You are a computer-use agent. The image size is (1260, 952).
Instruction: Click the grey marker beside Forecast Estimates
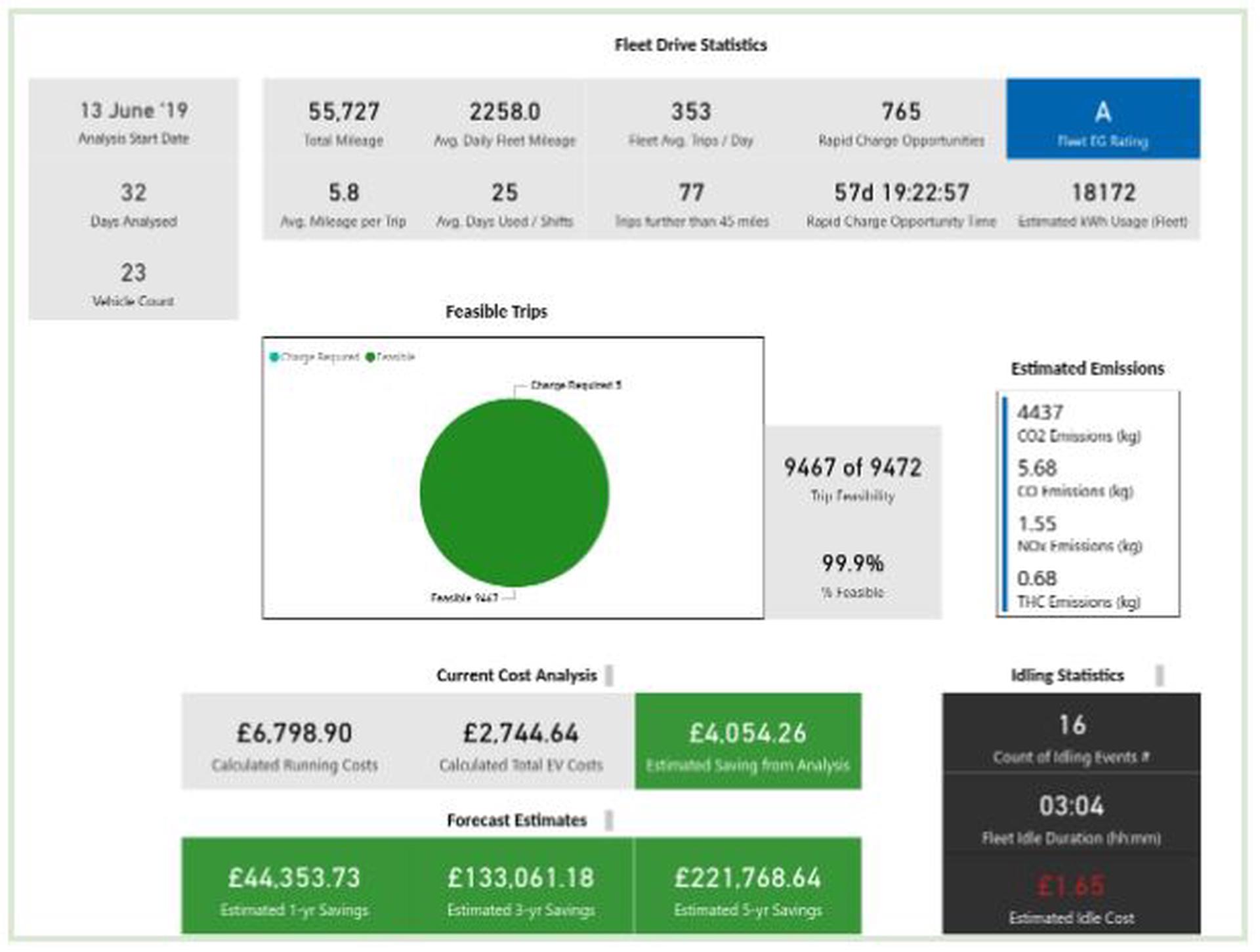pos(609,820)
